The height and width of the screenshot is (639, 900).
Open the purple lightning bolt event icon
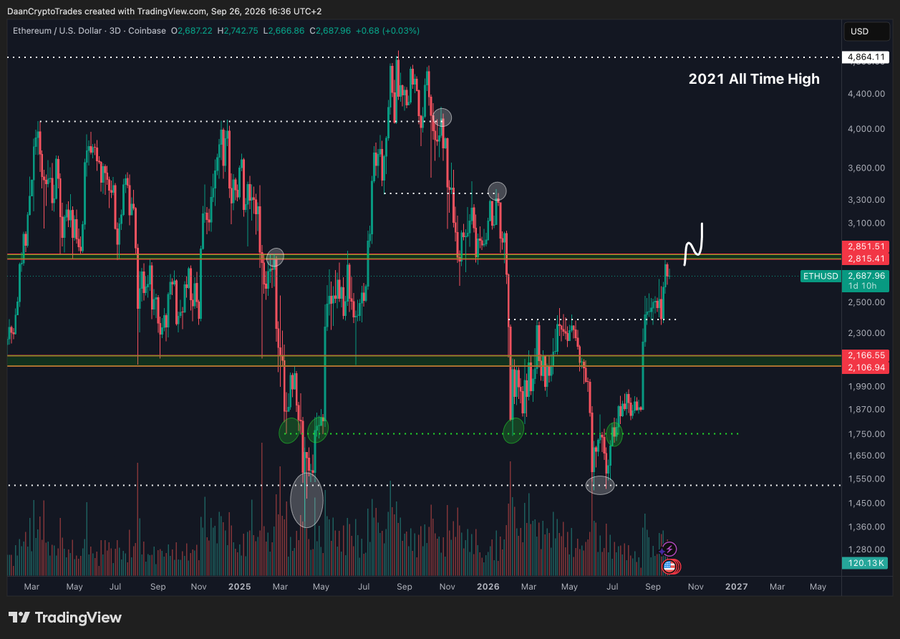click(x=669, y=549)
